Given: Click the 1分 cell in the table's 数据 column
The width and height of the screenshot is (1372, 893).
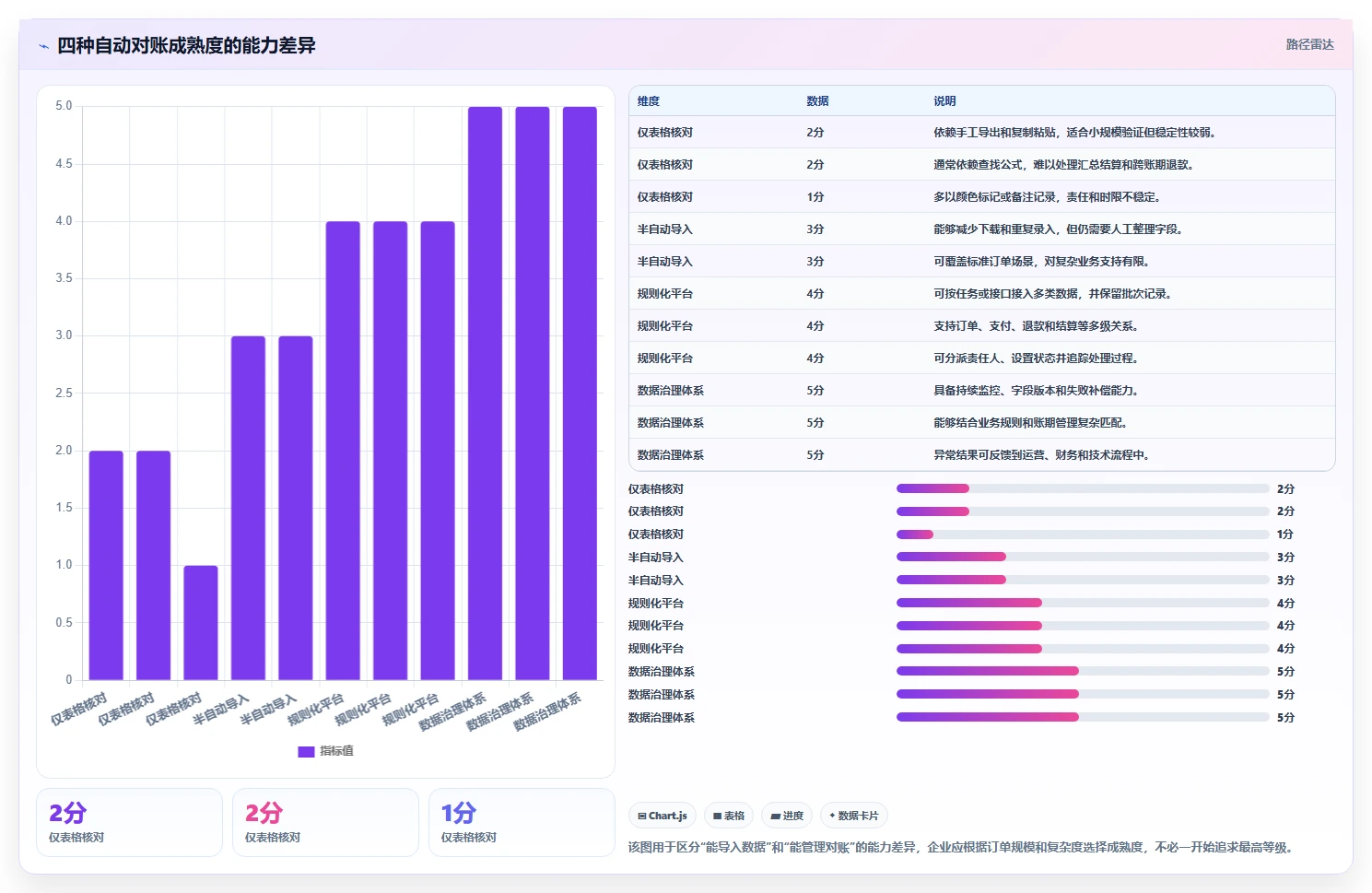Looking at the screenshot, I should point(815,197).
